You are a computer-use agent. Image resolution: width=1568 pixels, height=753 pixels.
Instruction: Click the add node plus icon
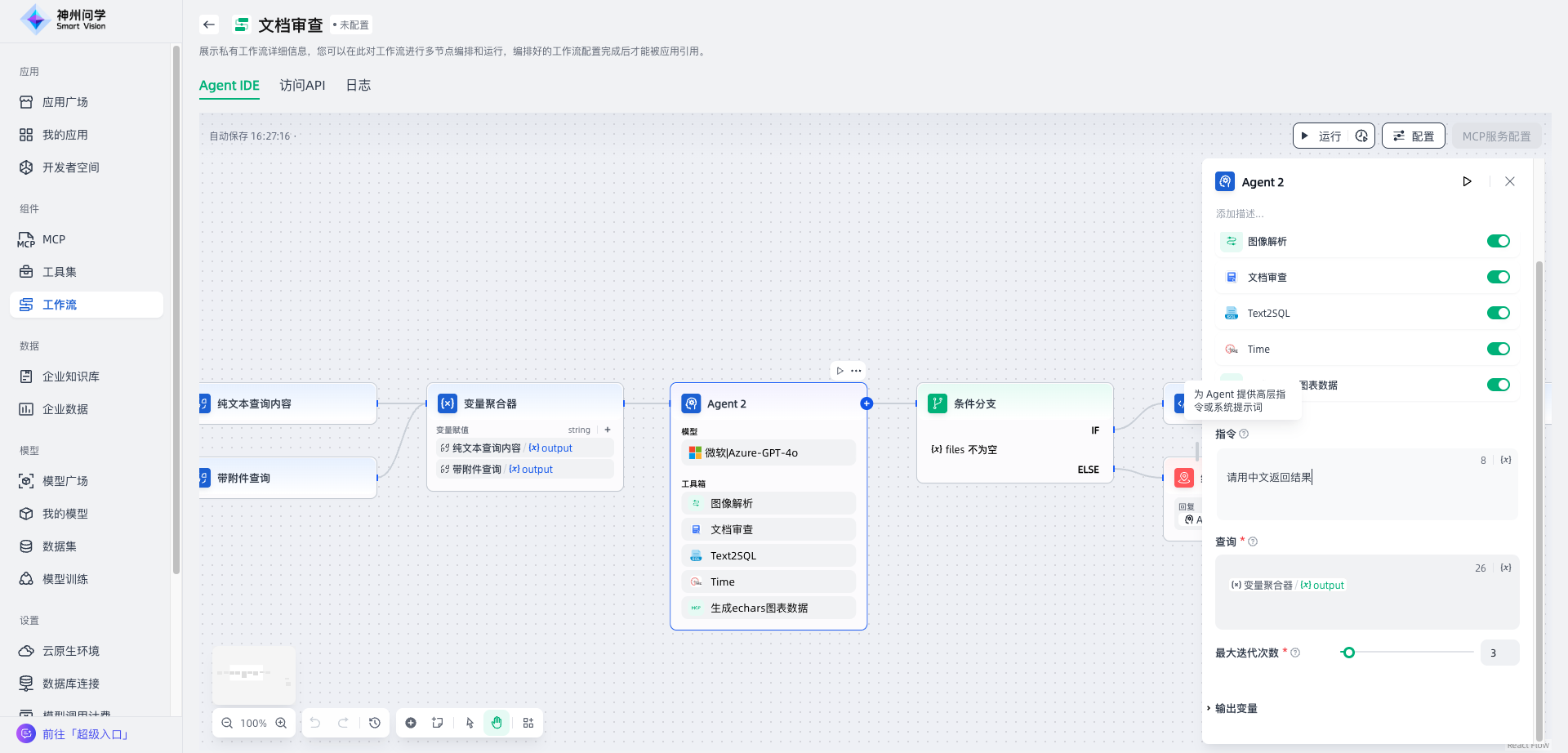(411, 723)
